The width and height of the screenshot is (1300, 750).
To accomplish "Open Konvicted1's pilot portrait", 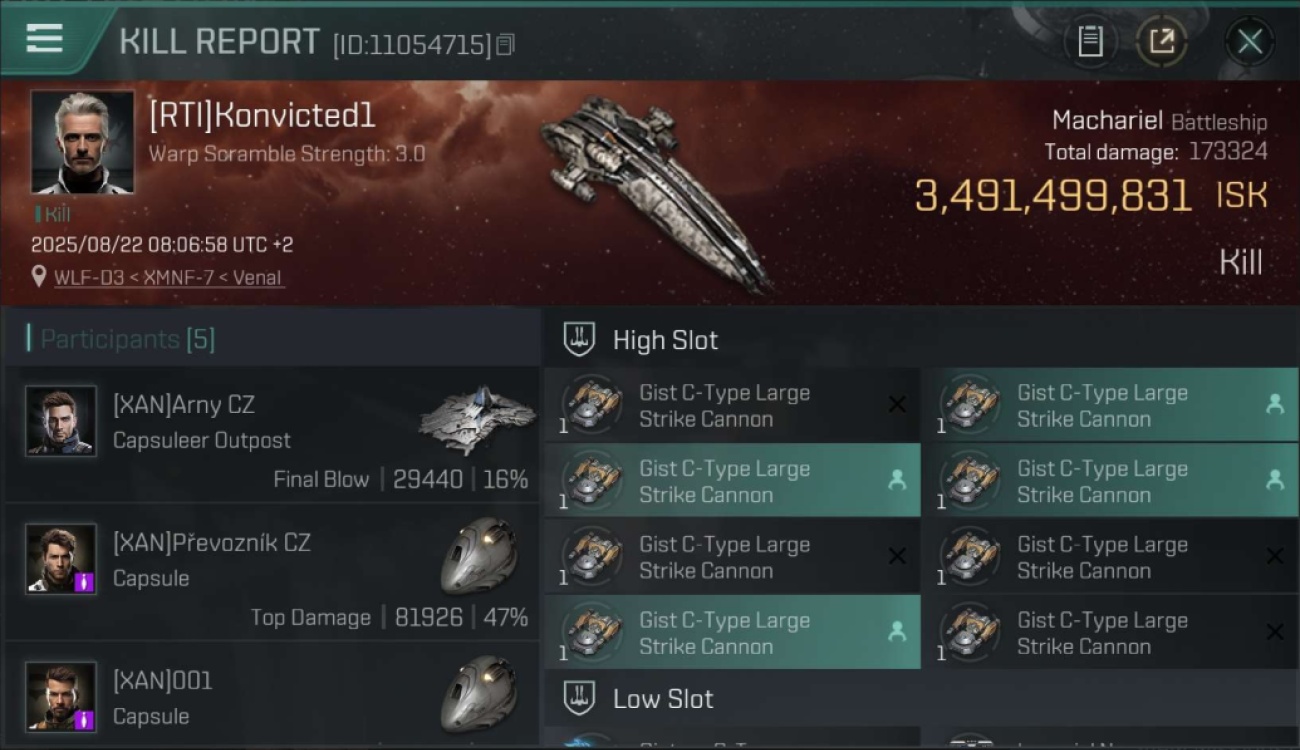I will pyautogui.click(x=82, y=142).
